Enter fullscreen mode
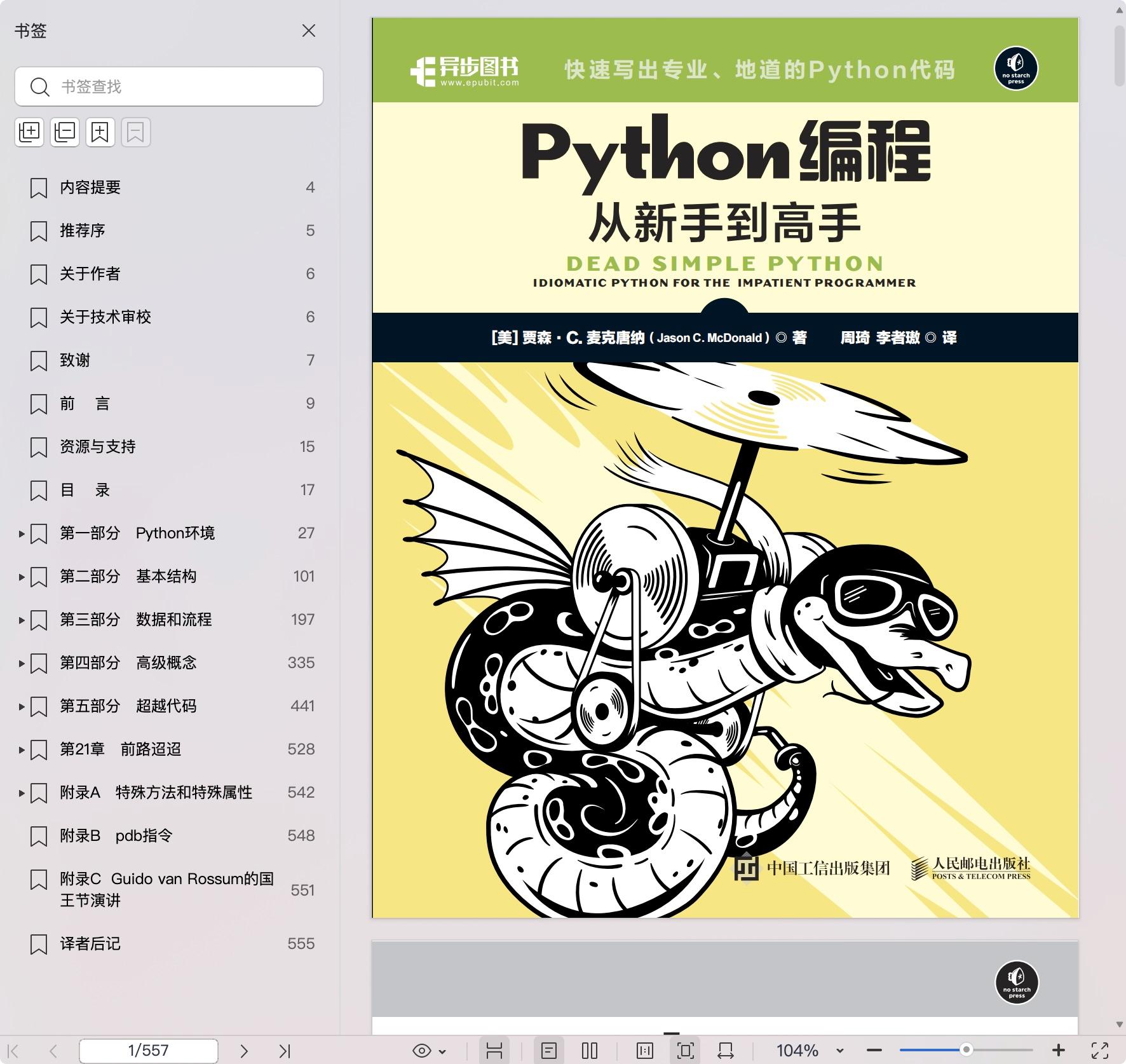The width and height of the screenshot is (1126, 1064). click(1100, 1051)
